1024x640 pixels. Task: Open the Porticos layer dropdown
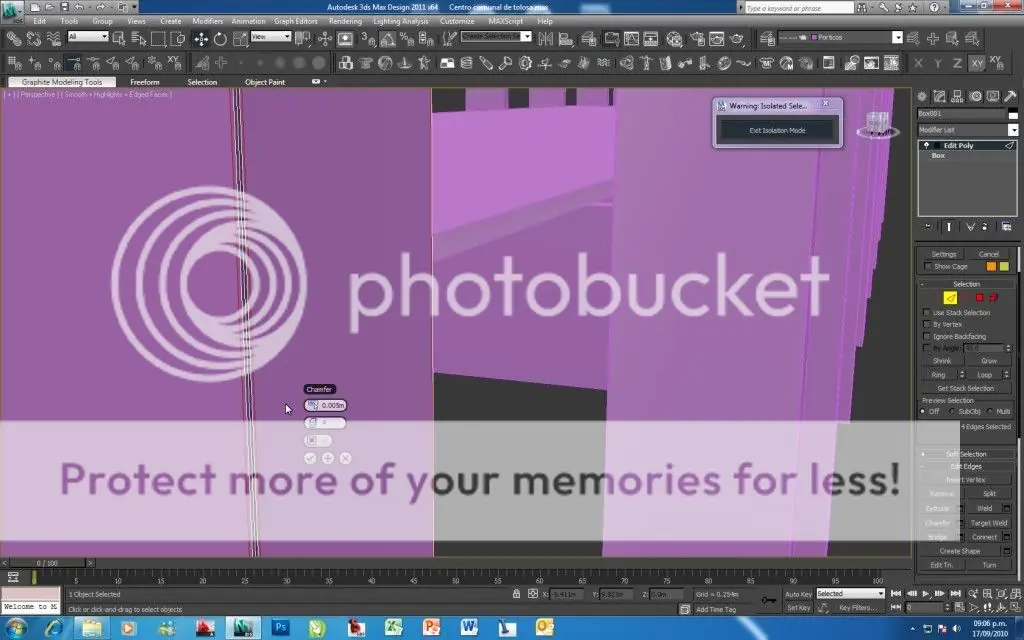click(896, 38)
